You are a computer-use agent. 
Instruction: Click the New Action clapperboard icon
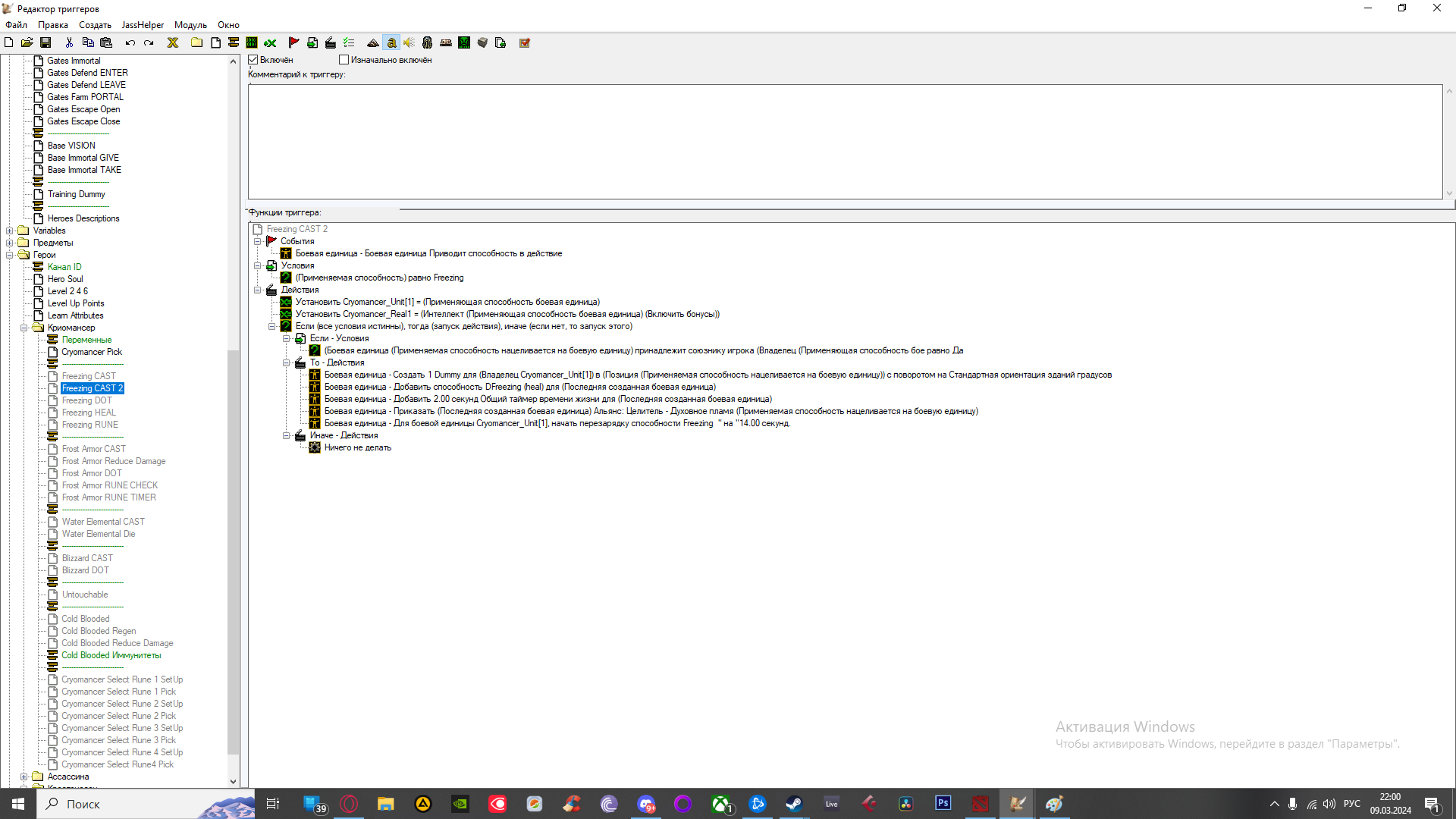click(x=331, y=43)
